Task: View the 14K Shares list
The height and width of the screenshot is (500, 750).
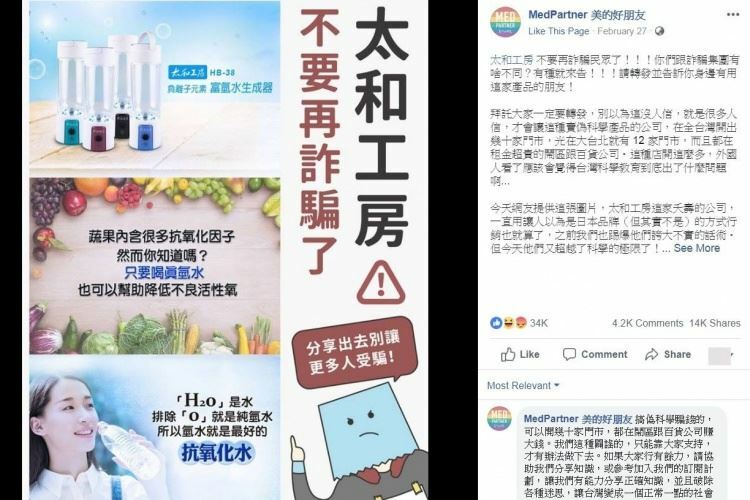Action: click(715, 323)
